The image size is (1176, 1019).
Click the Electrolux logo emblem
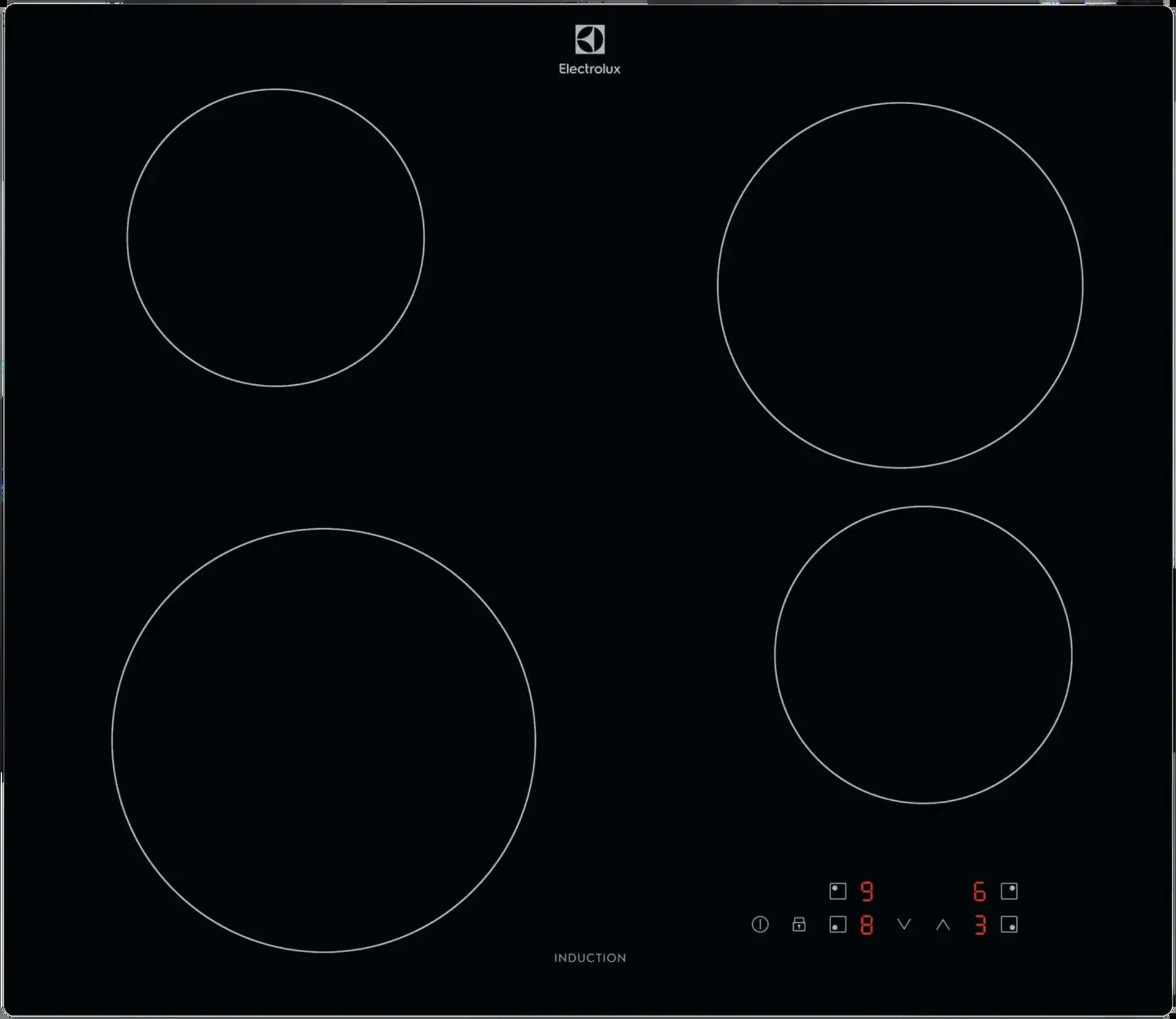[x=589, y=39]
